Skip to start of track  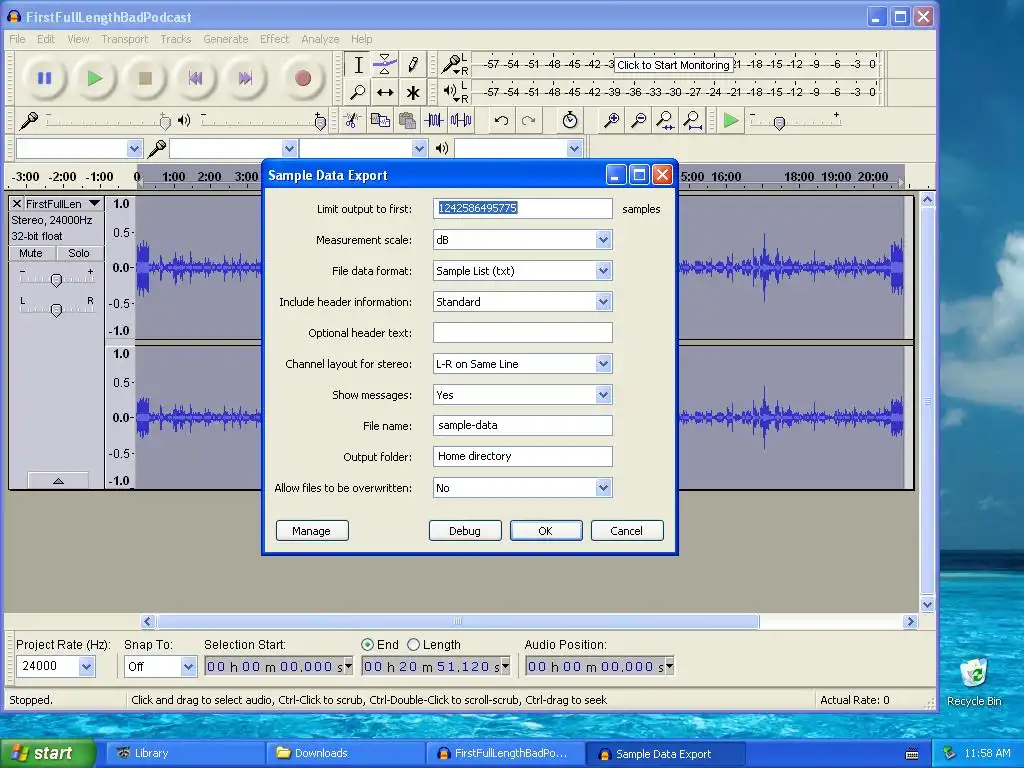pyautogui.click(x=195, y=78)
